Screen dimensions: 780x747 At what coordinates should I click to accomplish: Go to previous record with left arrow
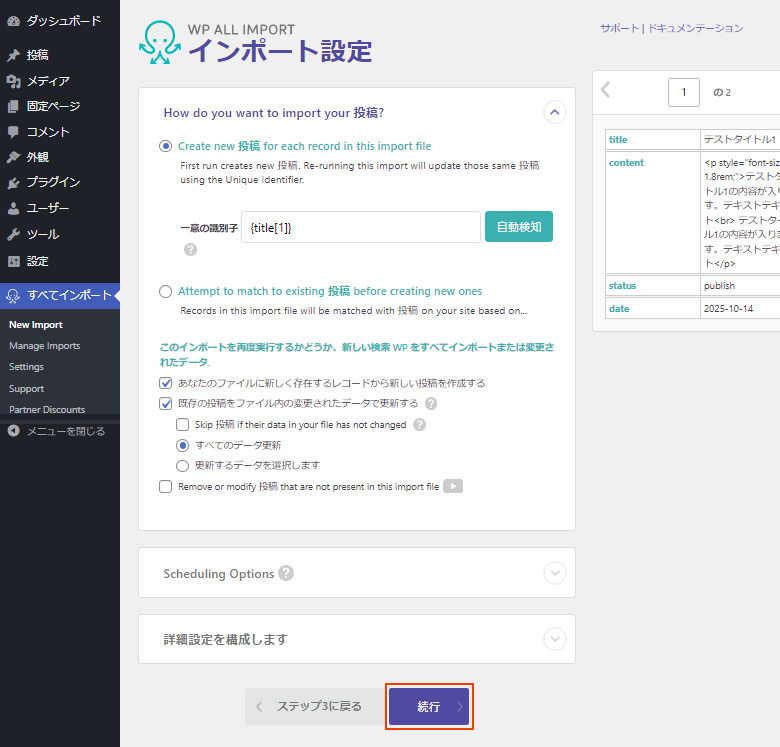click(x=605, y=91)
